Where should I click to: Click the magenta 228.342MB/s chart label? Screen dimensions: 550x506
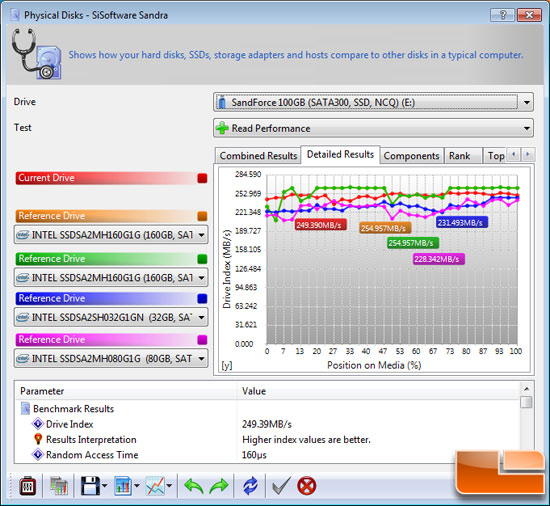point(438,259)
